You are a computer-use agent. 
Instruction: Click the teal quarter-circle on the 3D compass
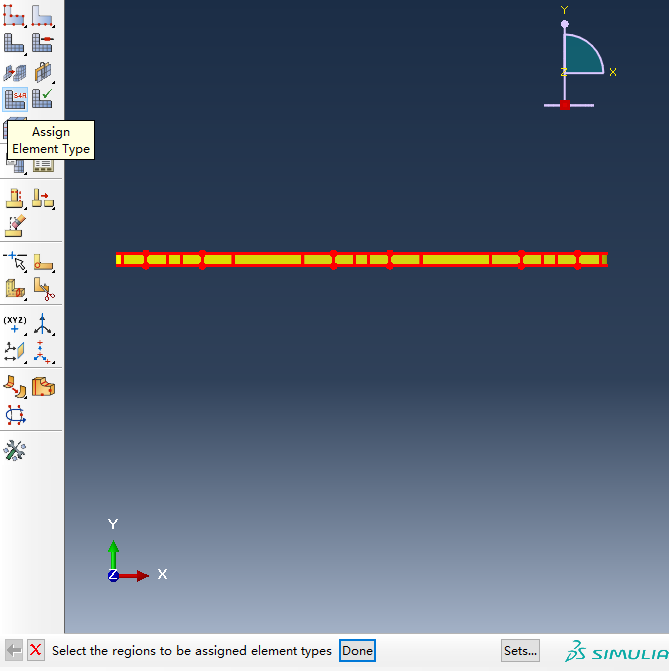(x=583, y=55)
